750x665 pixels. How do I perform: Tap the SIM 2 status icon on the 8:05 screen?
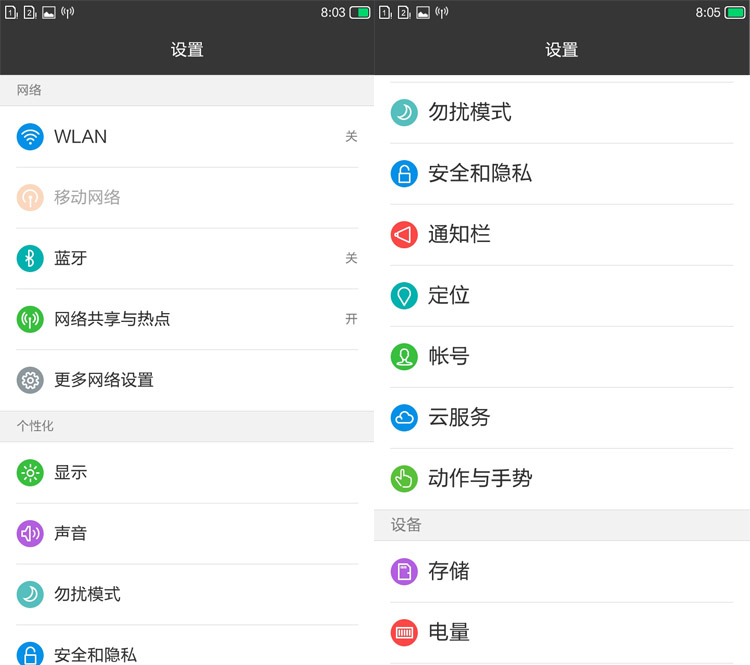(404, 12)
